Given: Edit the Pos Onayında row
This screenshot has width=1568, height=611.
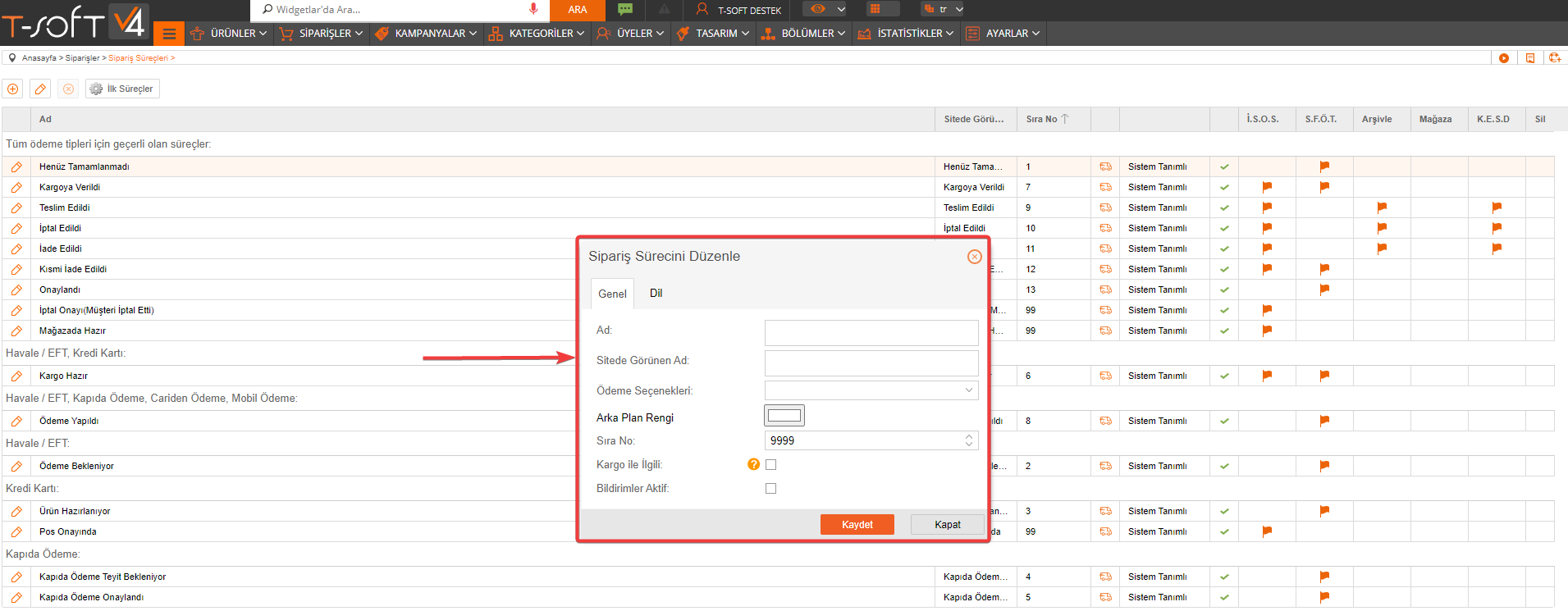Looking at the screenshot, I should click(x=16, y=531).
